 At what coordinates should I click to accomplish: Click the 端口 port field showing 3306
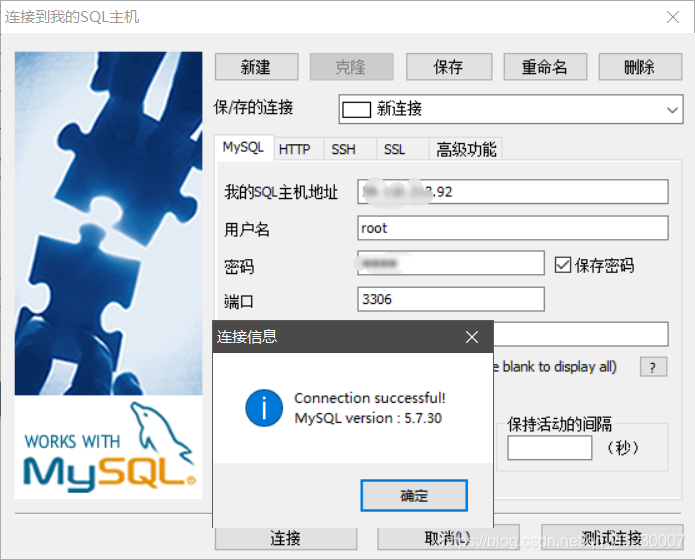coord(451,299)
